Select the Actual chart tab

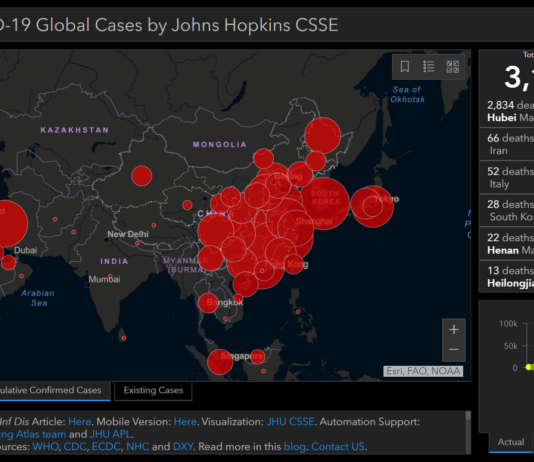(511, 442)
